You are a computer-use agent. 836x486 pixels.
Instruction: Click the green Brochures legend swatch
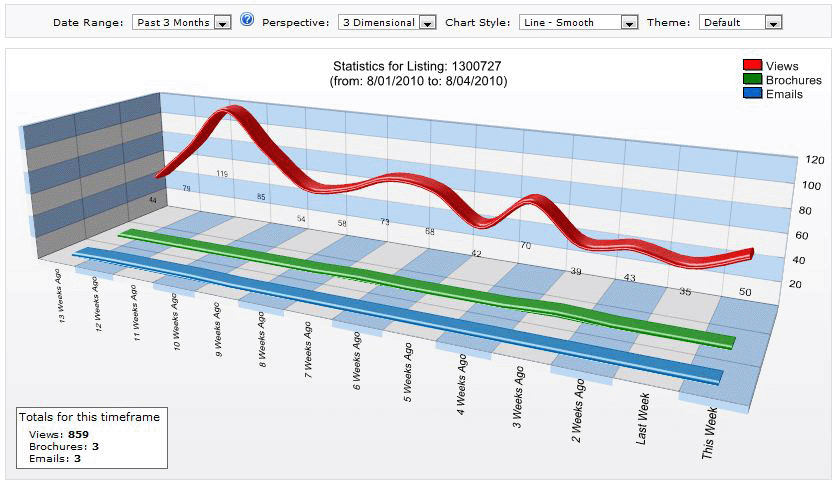(x=752, y=80)
